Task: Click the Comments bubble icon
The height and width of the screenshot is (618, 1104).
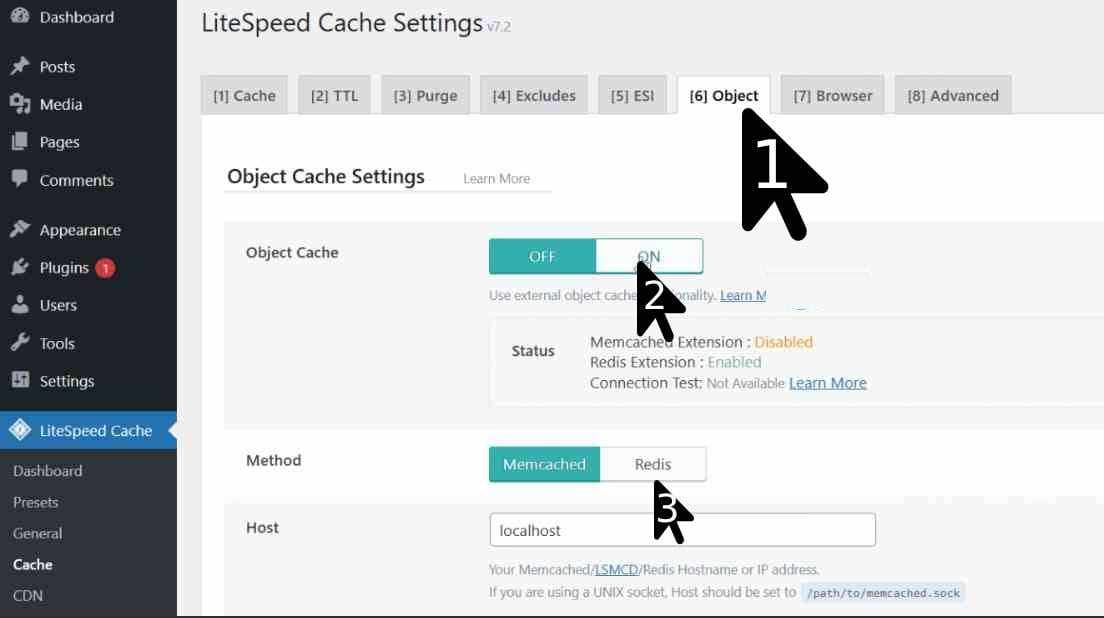Action: point(19,180)
